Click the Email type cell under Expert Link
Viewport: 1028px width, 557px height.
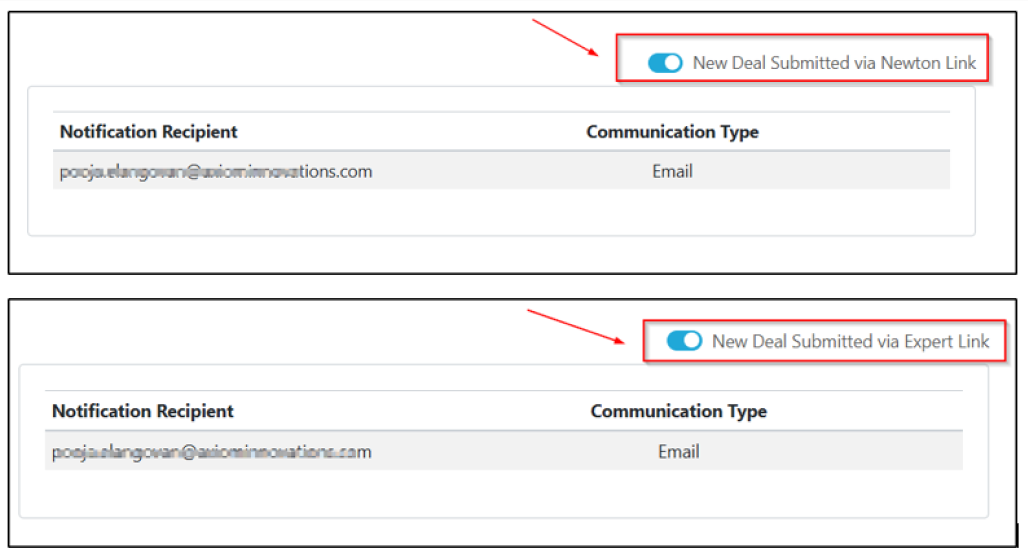click(x=678, y=452)
